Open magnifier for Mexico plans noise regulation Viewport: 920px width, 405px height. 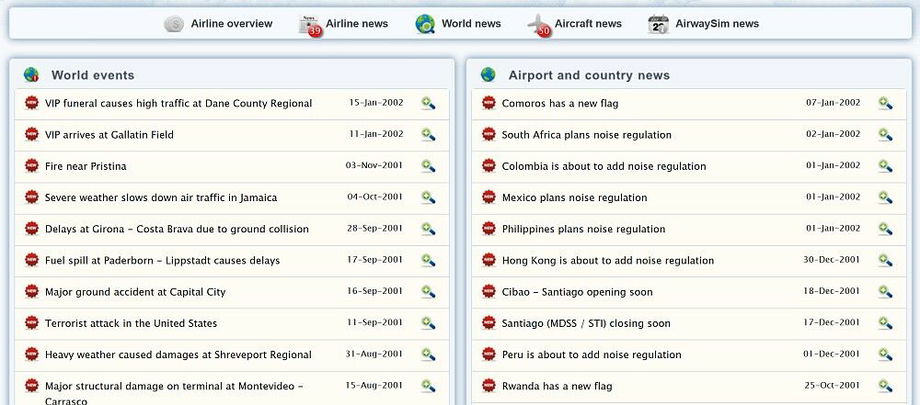(x=885, y=197)
